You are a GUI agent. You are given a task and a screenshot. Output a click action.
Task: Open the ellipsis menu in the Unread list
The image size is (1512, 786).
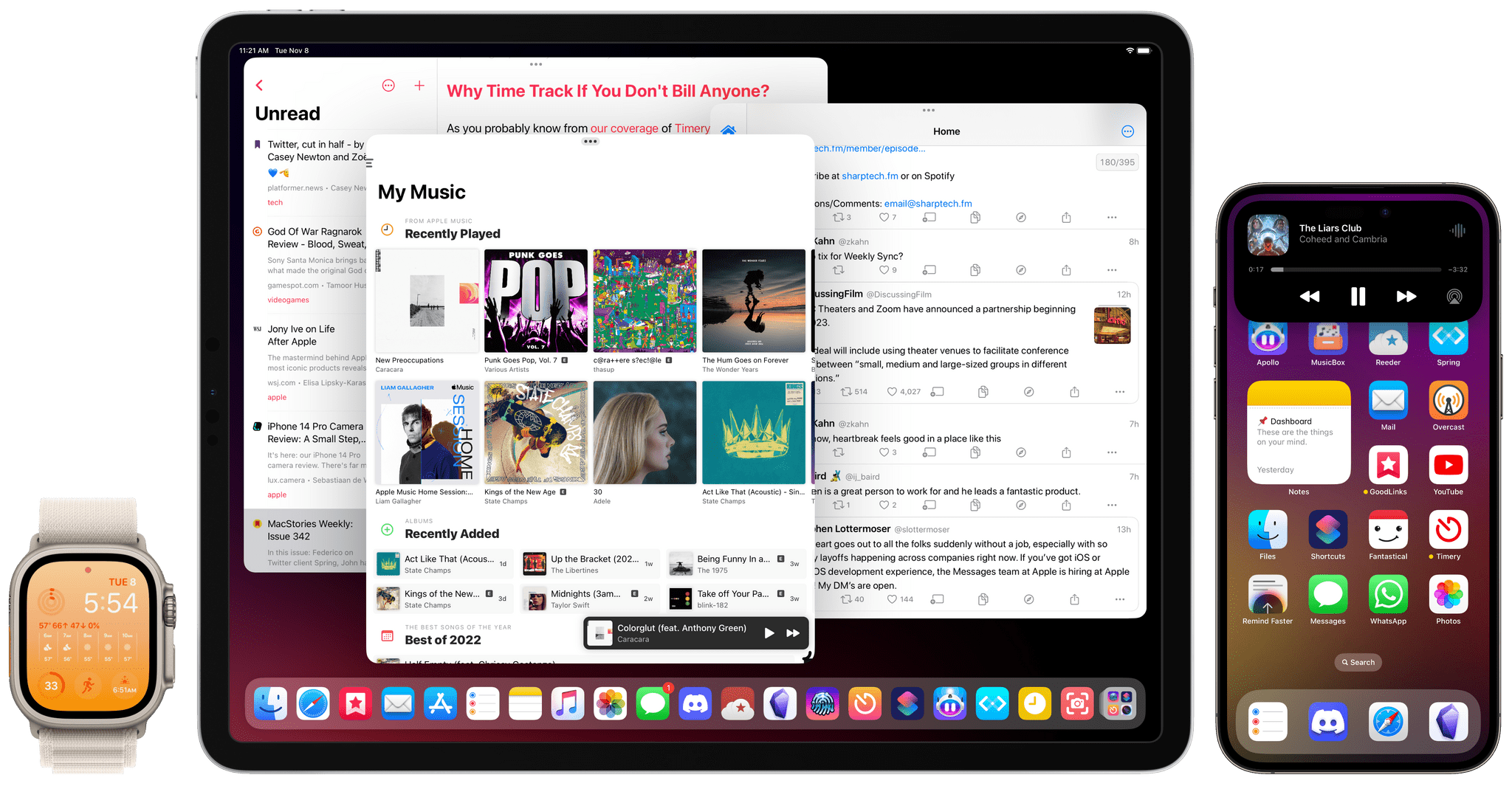click(388, 86)
